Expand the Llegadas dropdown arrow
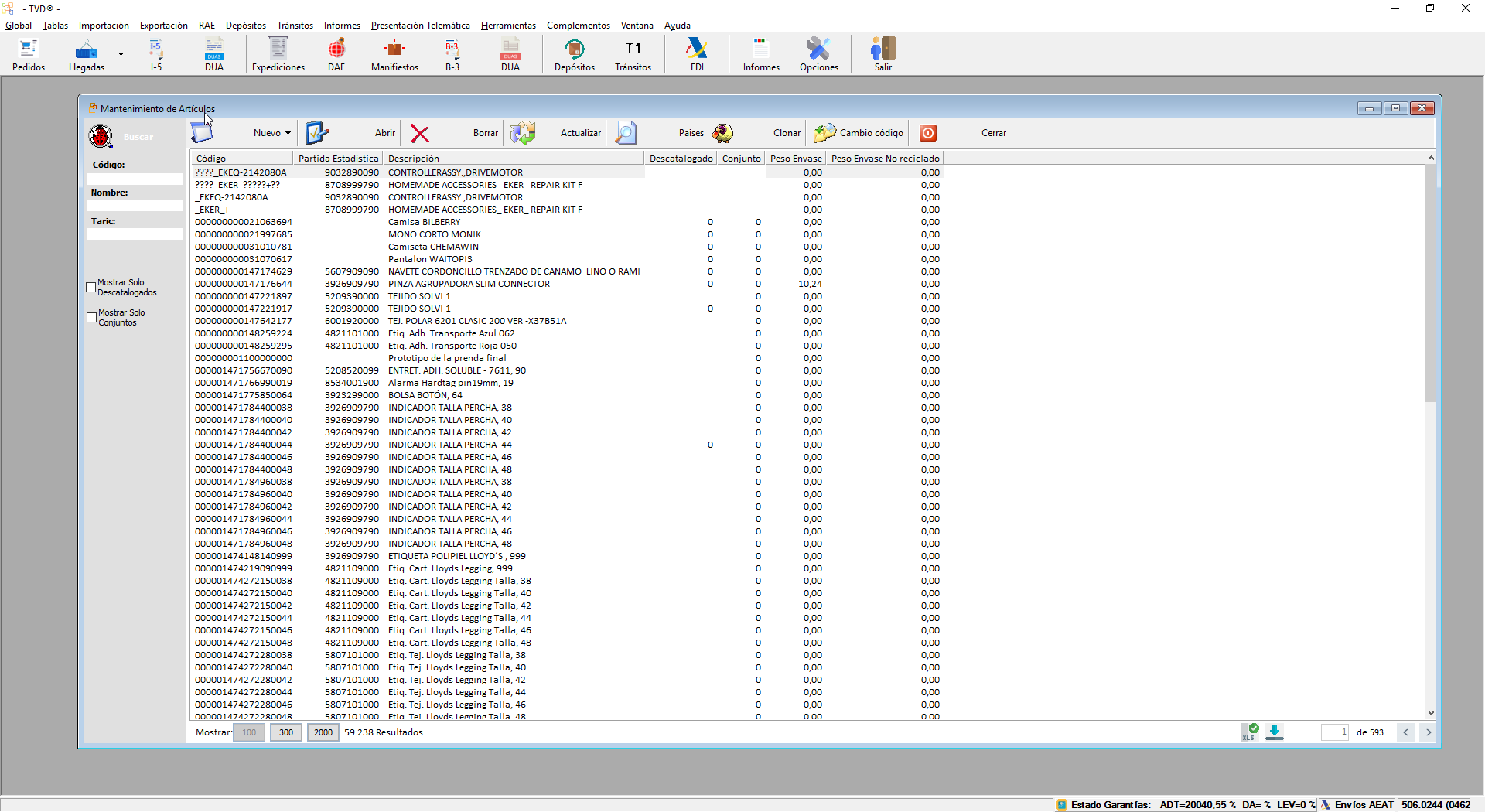This screenshot has height=812, width=1485. coord(121,54)
